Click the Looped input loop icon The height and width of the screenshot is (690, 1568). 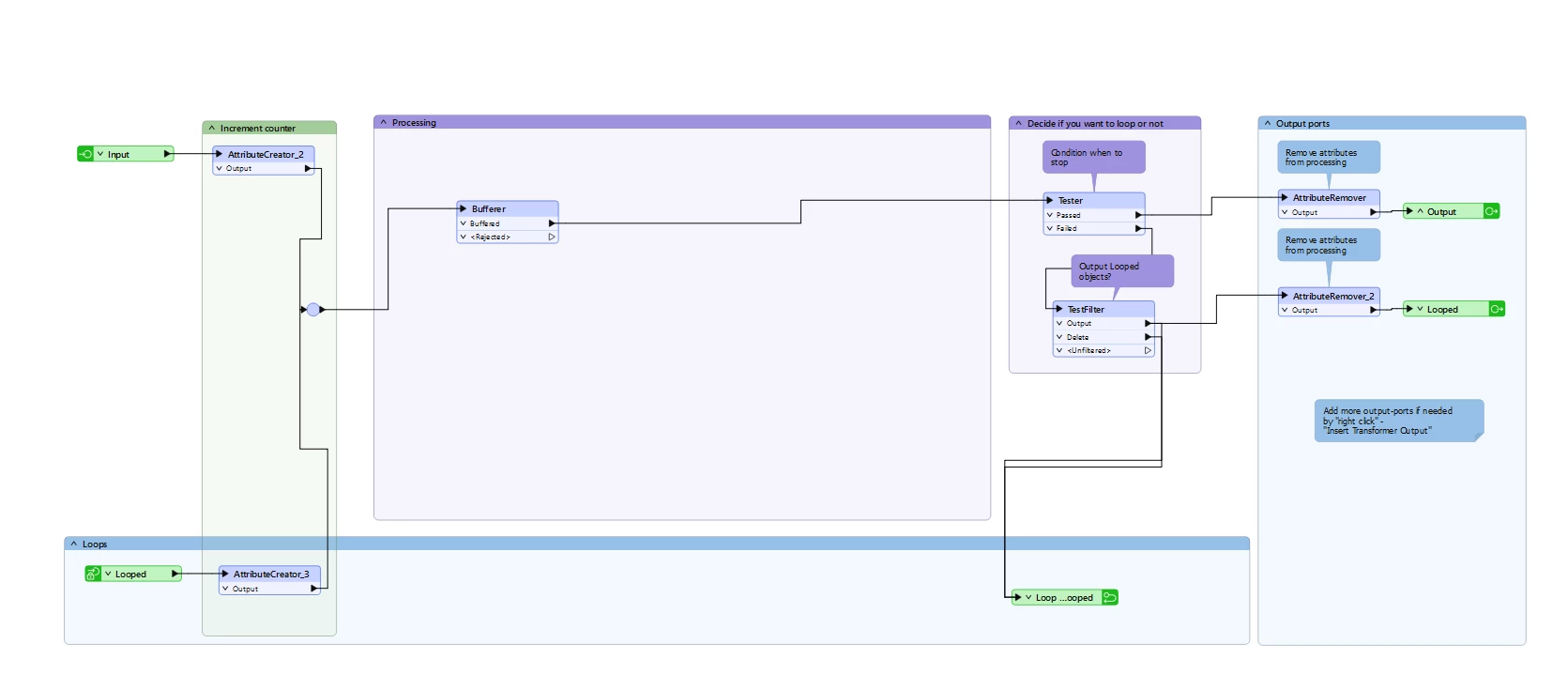92,574
